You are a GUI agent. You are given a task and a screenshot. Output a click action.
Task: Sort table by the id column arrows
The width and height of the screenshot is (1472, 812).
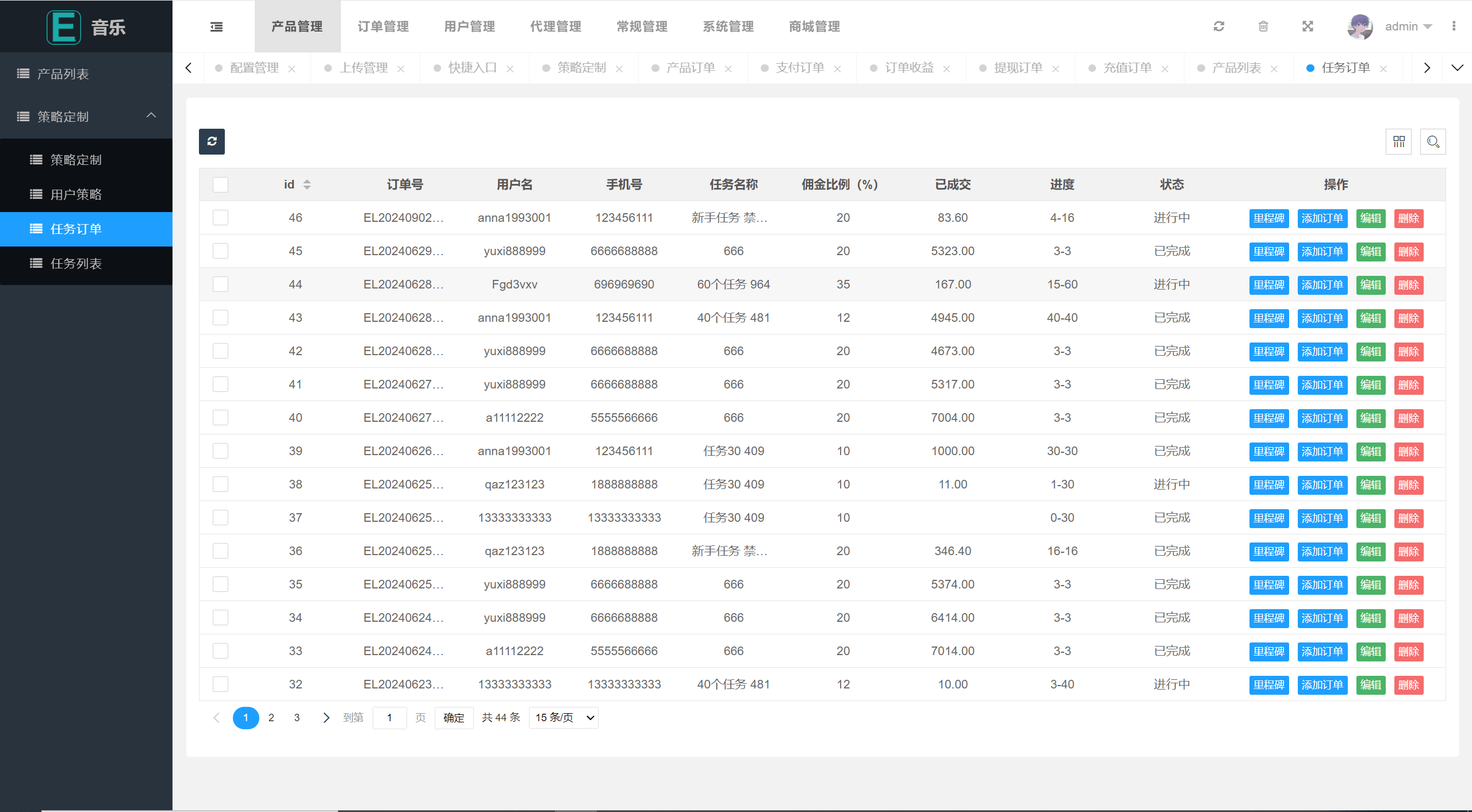tap(307, 184)
